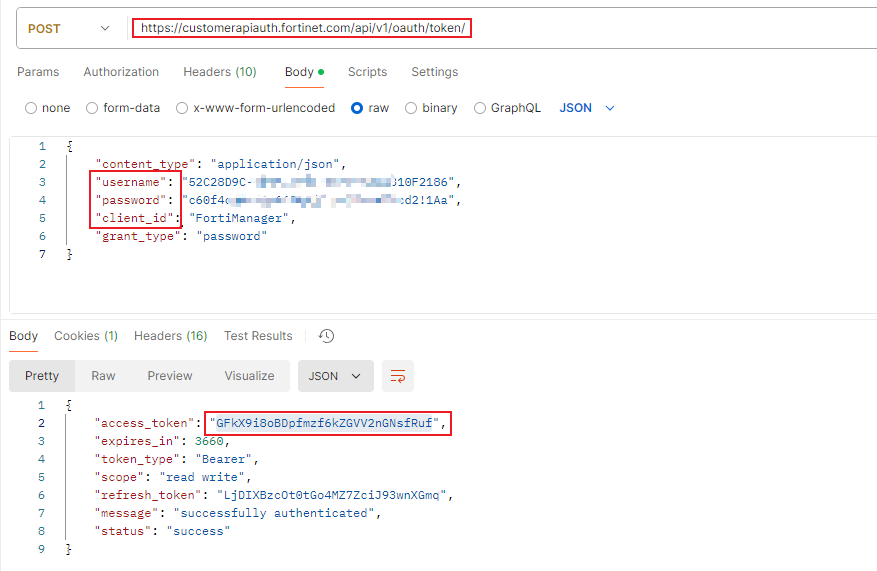Viewport: 877px width, 571px height.
Task: Select the none body radio button
Action: [x=31, y=108]
